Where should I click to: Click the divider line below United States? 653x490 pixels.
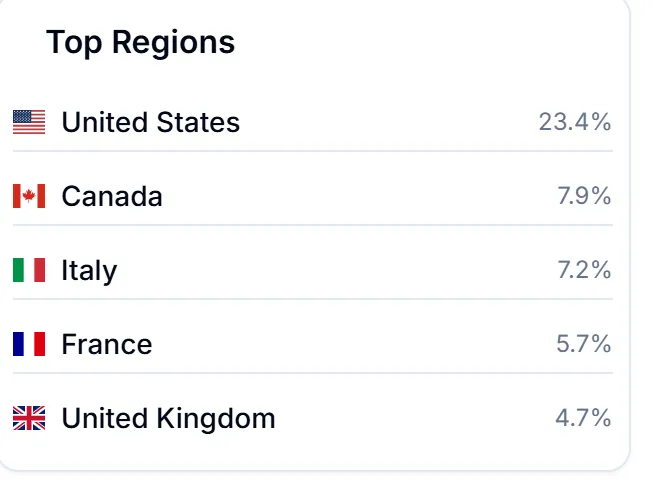[x=312, y=151]
